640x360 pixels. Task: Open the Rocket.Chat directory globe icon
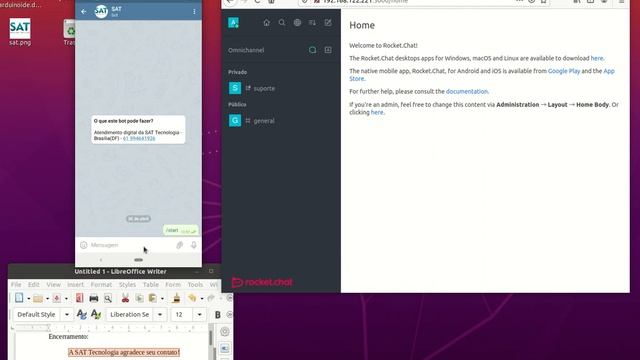pos(297,23)
